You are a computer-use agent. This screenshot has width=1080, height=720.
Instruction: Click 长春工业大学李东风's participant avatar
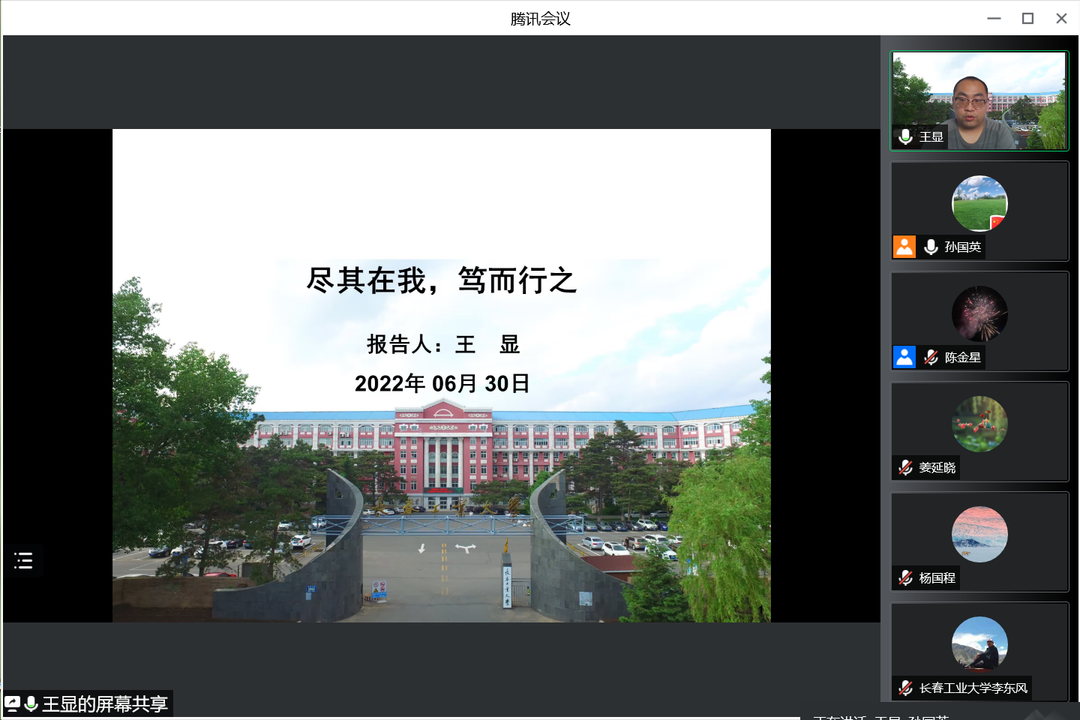979,643
